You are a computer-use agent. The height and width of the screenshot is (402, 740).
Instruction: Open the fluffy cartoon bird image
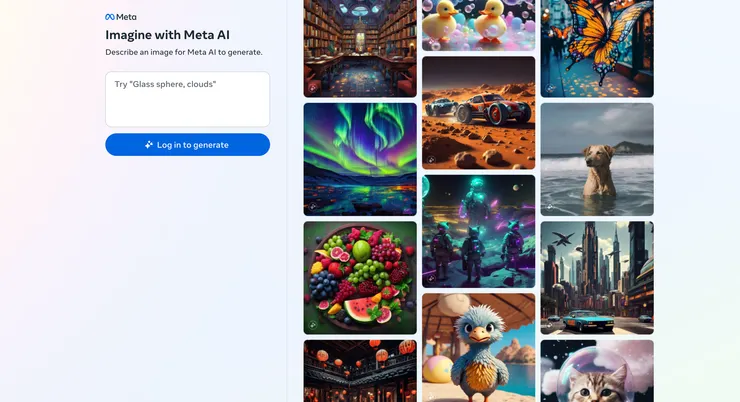tap(479, 348)
